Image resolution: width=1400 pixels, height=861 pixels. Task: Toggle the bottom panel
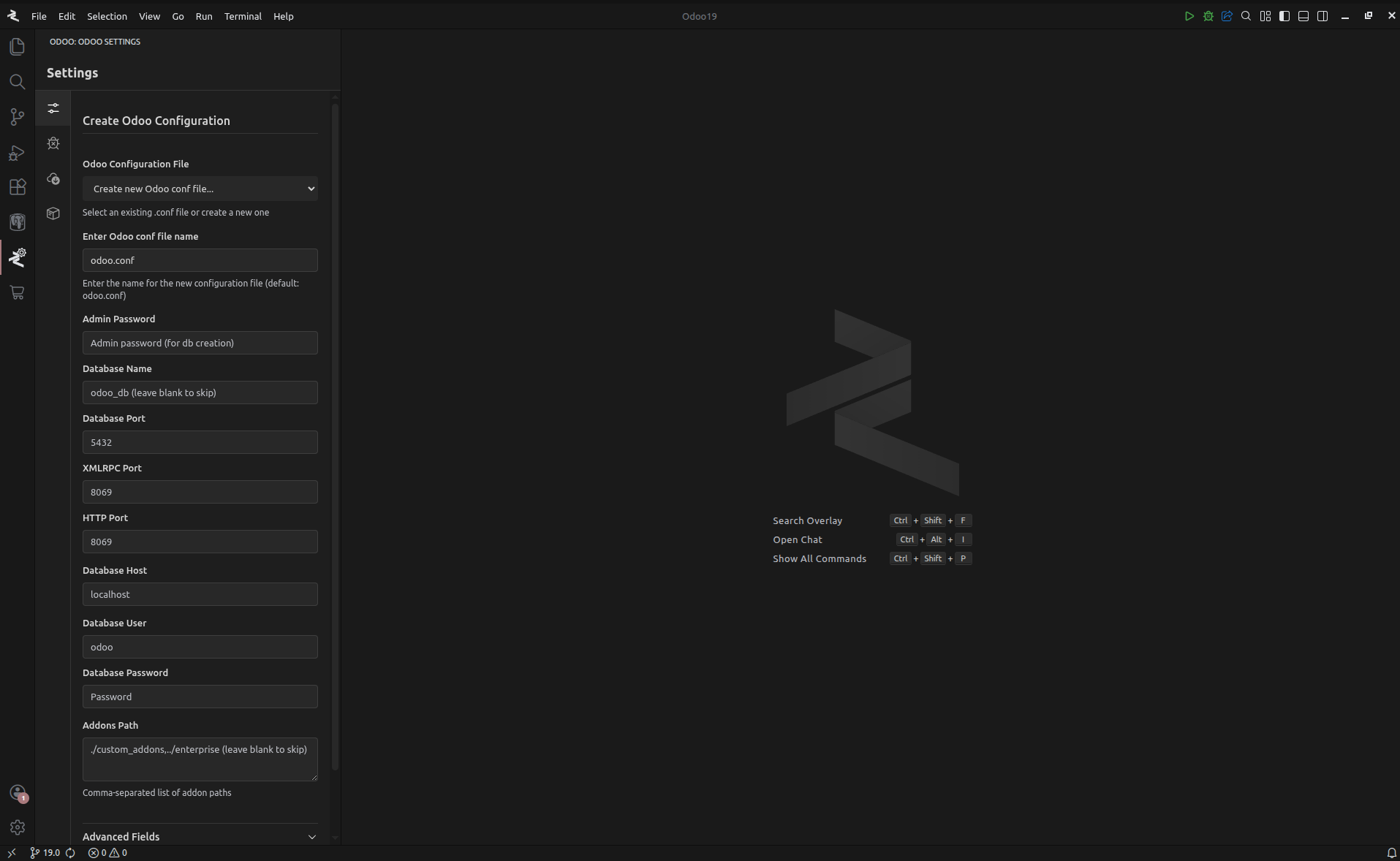click(1303, 16)
